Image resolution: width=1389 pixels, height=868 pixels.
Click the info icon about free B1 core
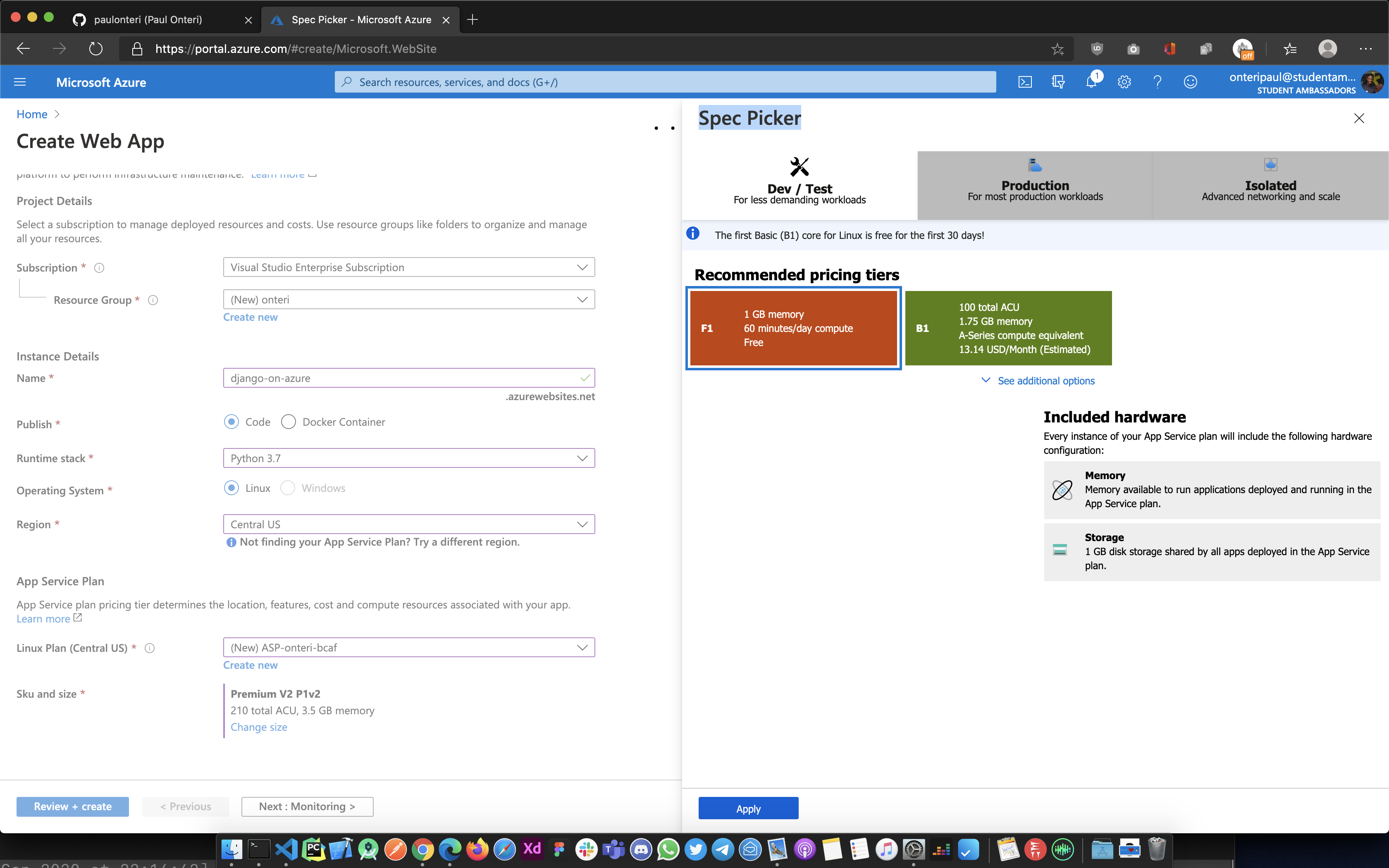click(693, 234)
